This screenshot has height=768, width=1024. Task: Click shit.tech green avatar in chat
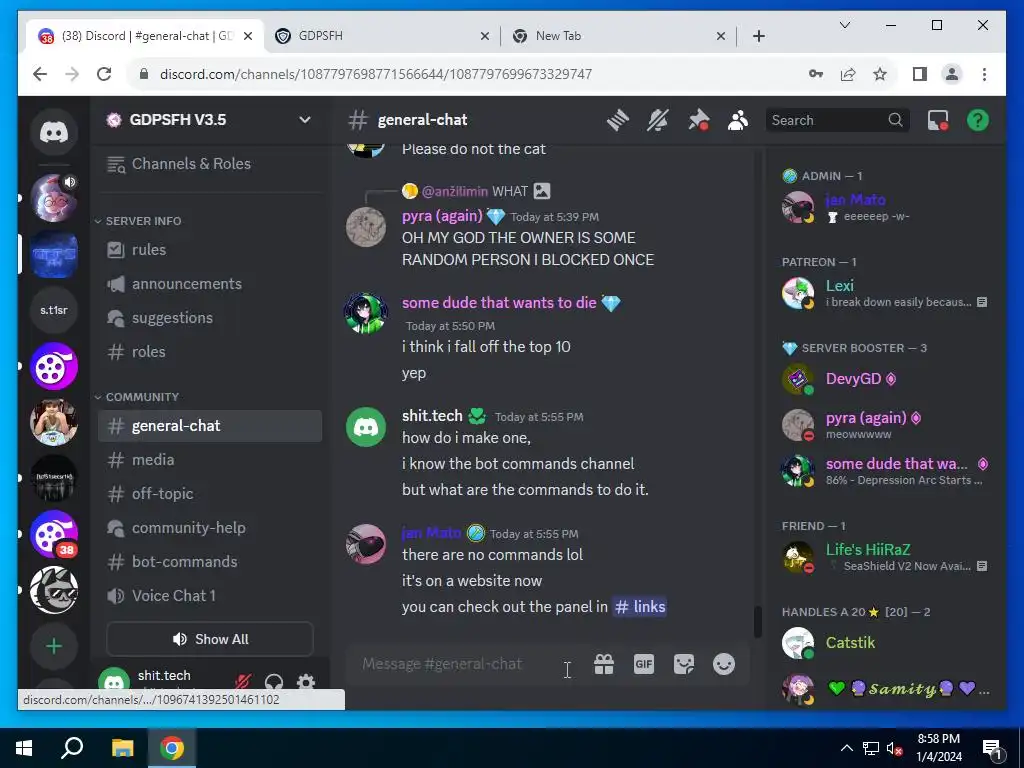tap(366, 426)
